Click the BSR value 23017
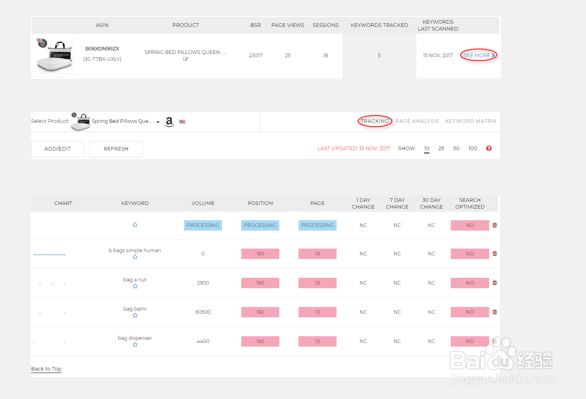 [256, 55]
